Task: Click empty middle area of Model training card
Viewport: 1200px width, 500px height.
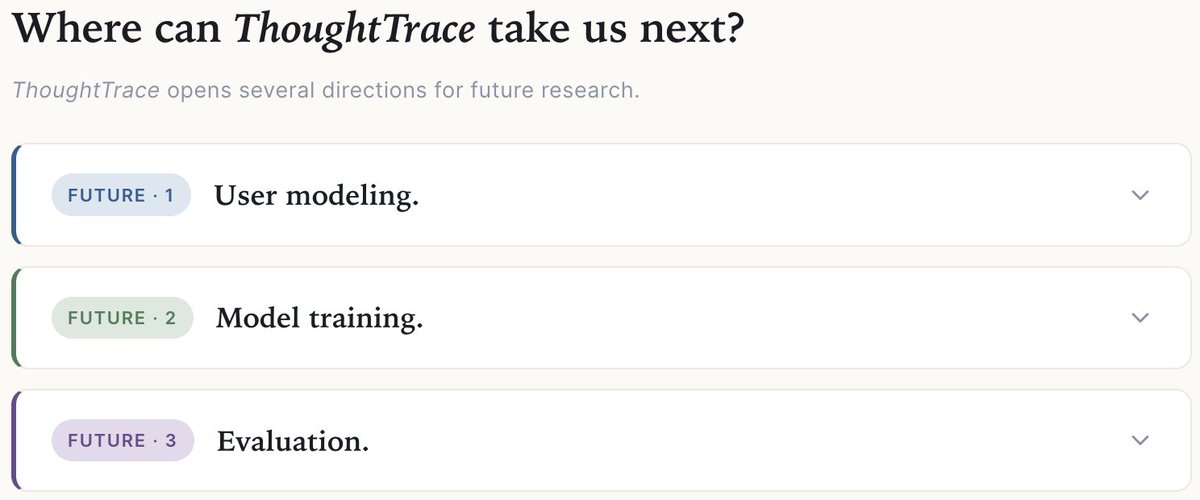Action: [770, 318]
